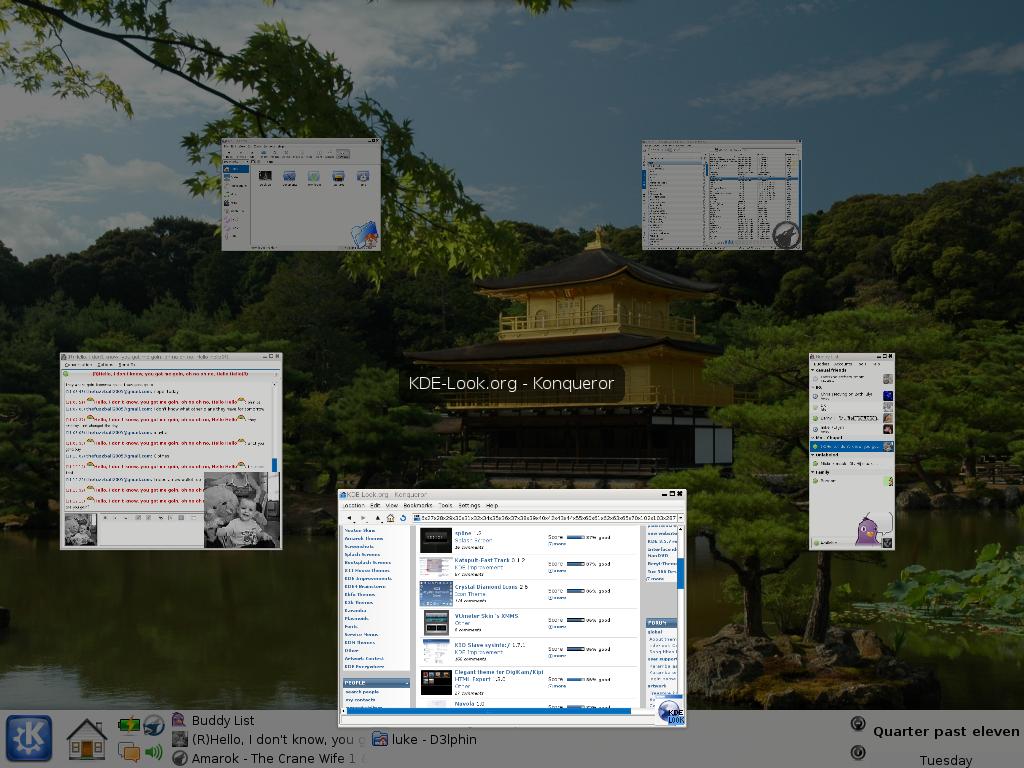Click search people link under PEOPLE
The width and height of the screenshot is (1024, 768).
pyautogui.click(x=362, y=692)
